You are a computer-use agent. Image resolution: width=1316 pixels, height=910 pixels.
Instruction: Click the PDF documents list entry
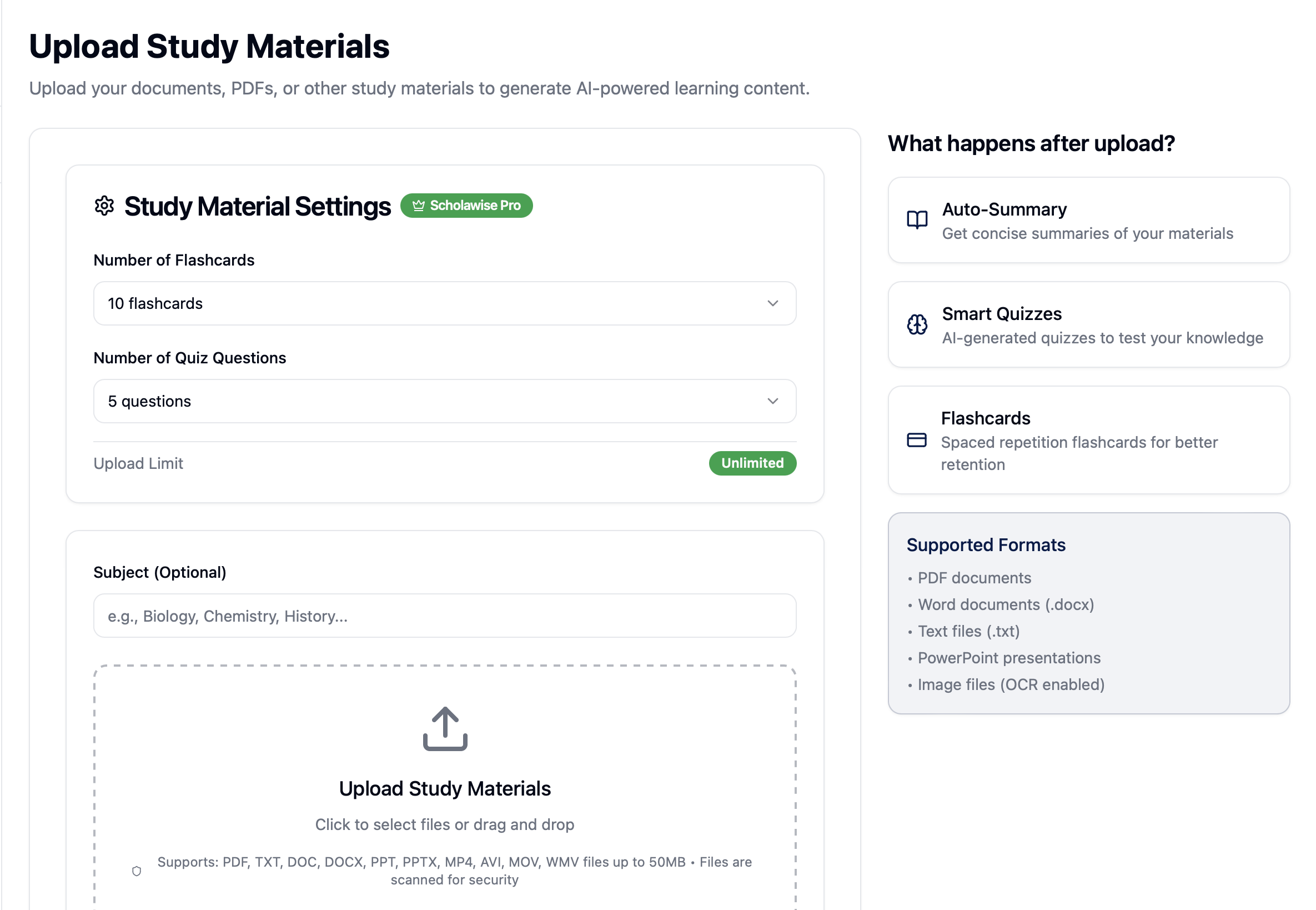pos(974,578)
